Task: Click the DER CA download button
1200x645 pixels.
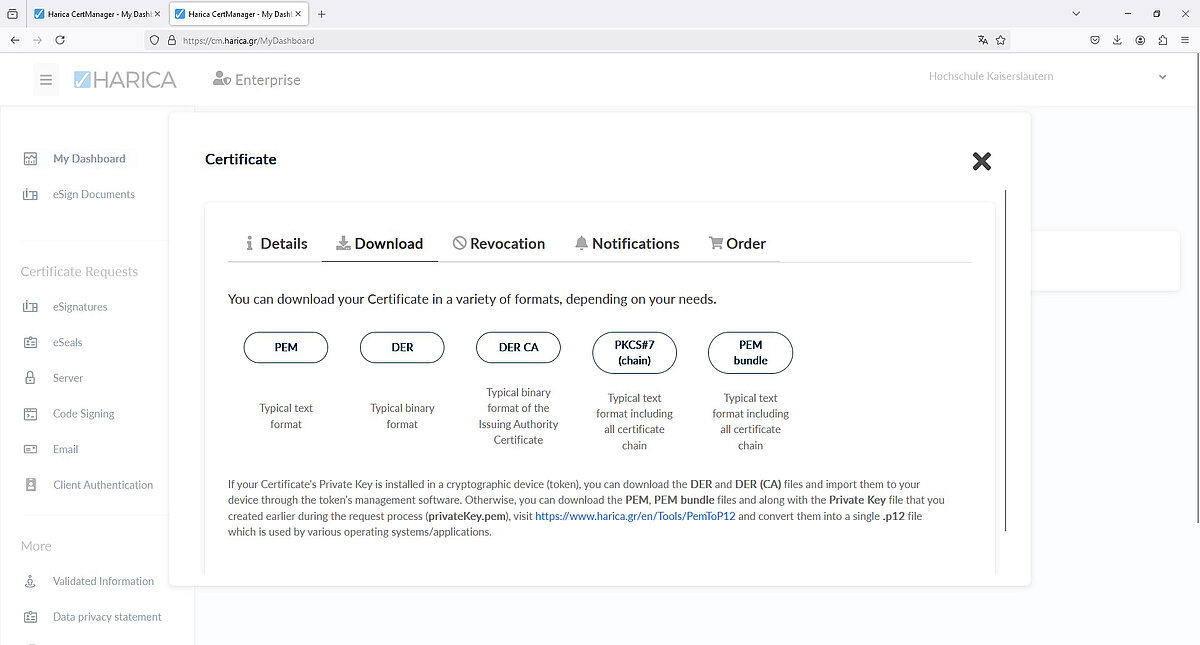Action: point(518,347)
